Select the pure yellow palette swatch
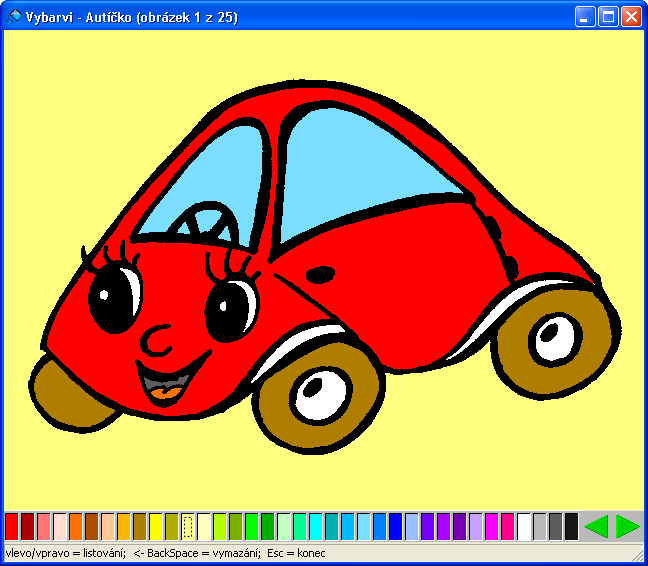 tap(156, 526)
